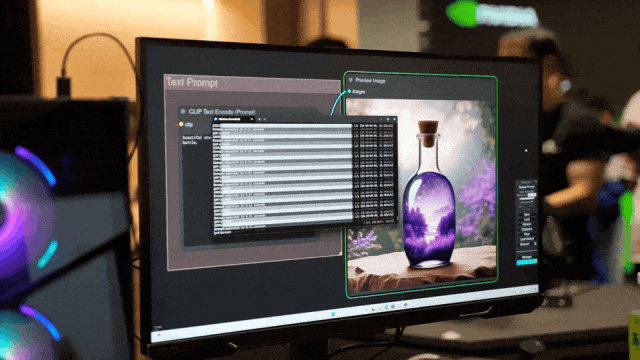Click the Clear button in side menu
Viewport: 640px width, 360px height.
(x=527, y=234)
